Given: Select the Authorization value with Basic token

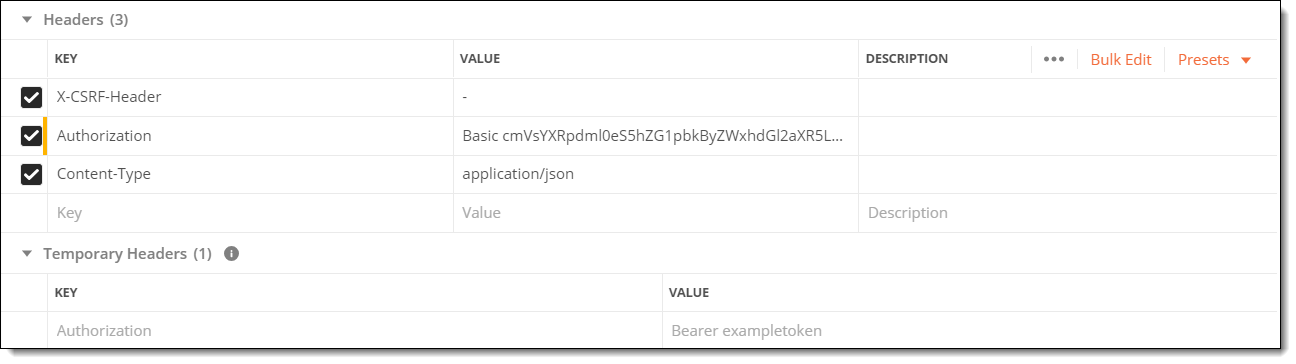Looking at the screenshot, I should 656,136.
